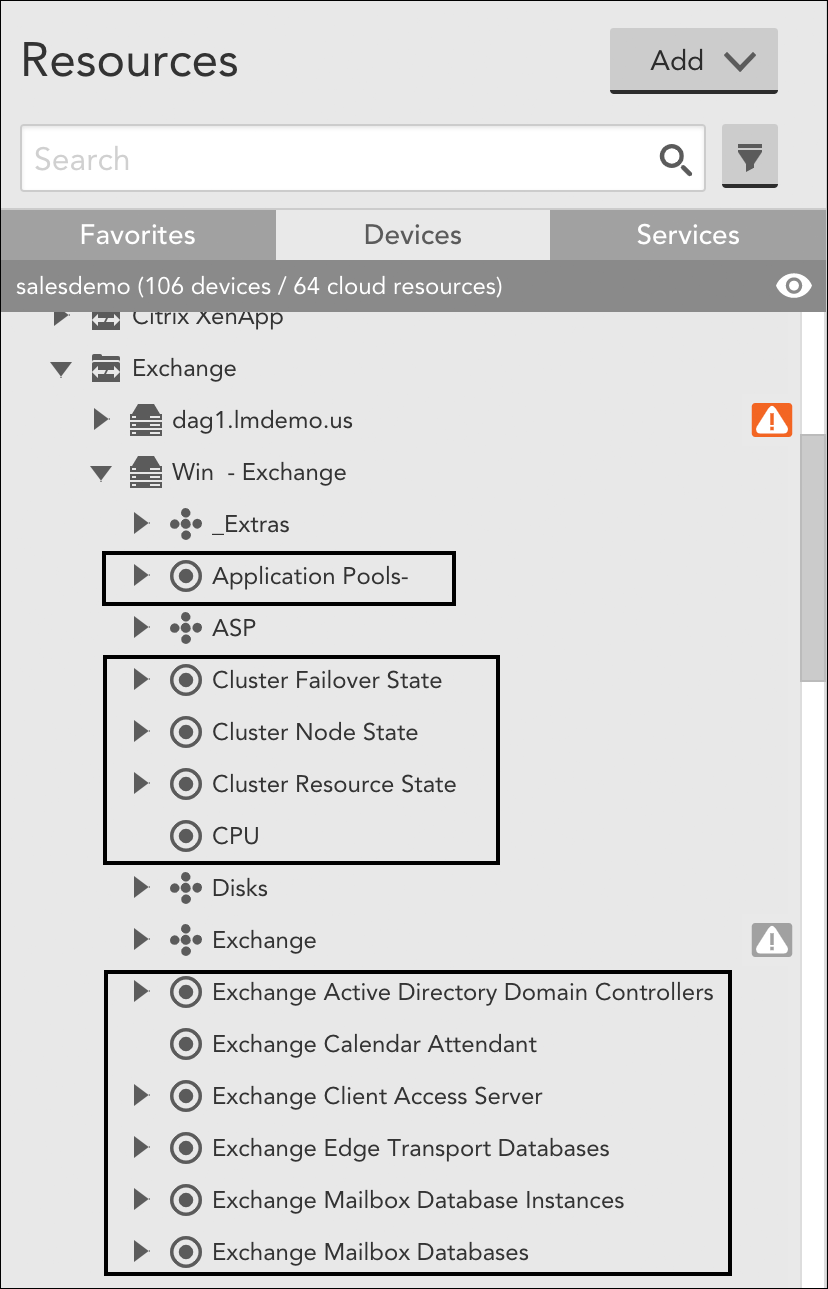This screenshot has width=828, height=1289.
Task: Collapse the Exchange group folder
Action: [62, 369]
